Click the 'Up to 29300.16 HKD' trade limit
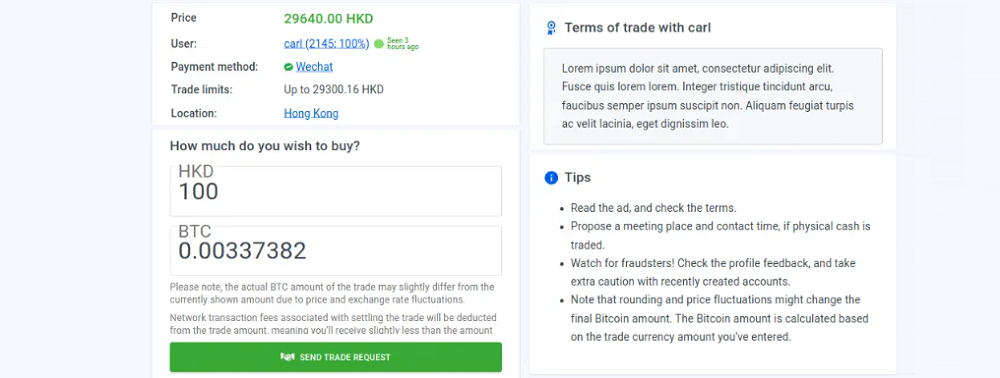Screen dimensions: 1000x378 click(x=334, y=90)
